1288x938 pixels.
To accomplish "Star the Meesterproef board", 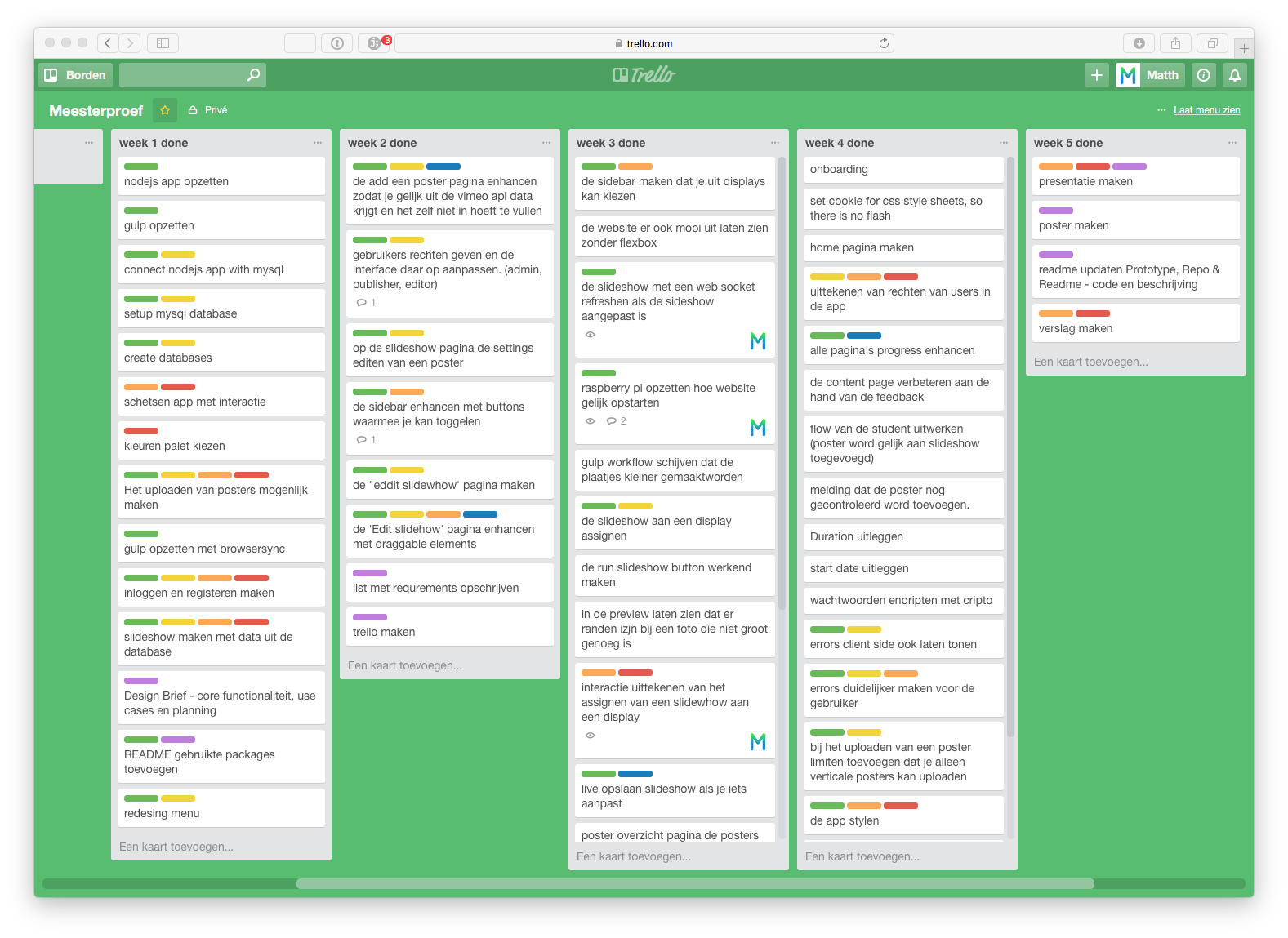I will [165, 110].
